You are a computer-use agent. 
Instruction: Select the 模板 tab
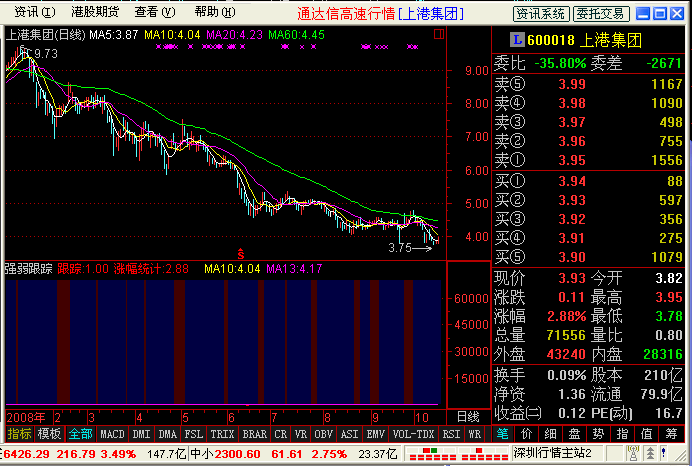click(x=49, y=434)
